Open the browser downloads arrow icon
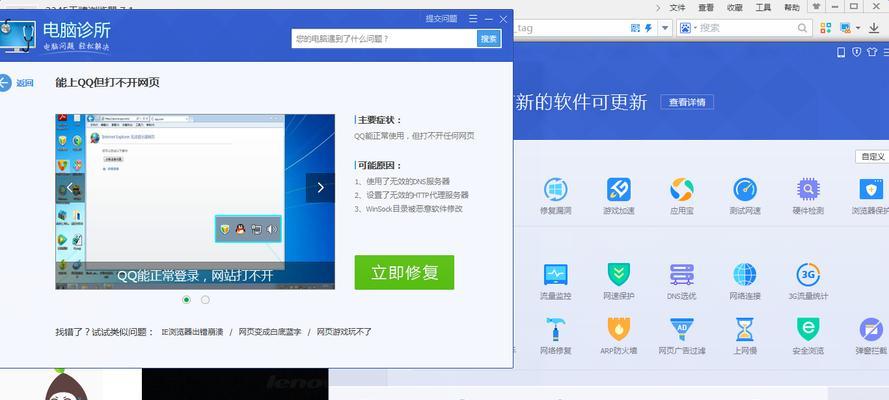The image size is (889, 400). click(876, 28)
